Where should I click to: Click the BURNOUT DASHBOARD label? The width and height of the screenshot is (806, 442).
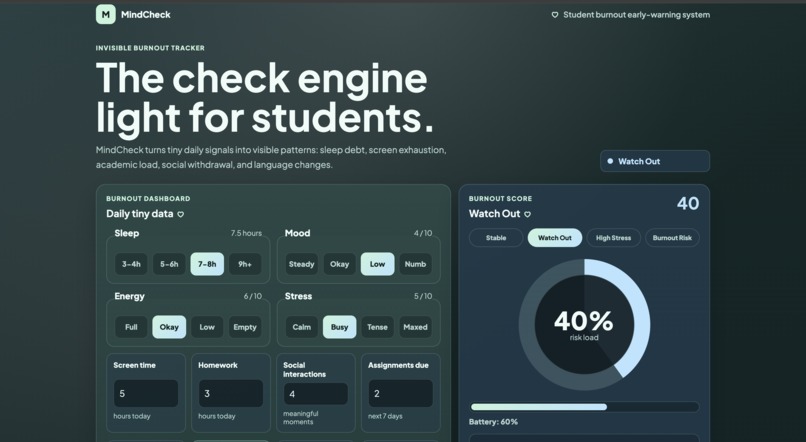coord(148,198)
